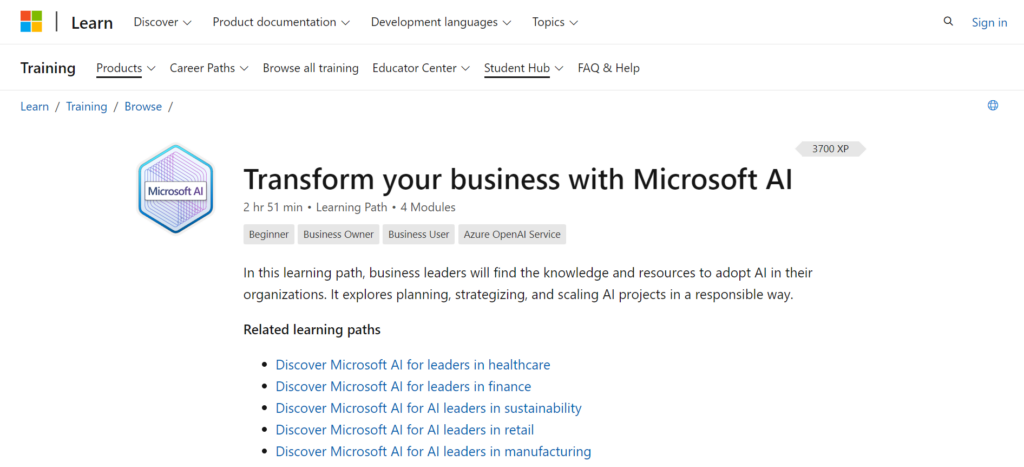Open the Learn home link in header
The image size is (1024, 467).
(92, 22)
